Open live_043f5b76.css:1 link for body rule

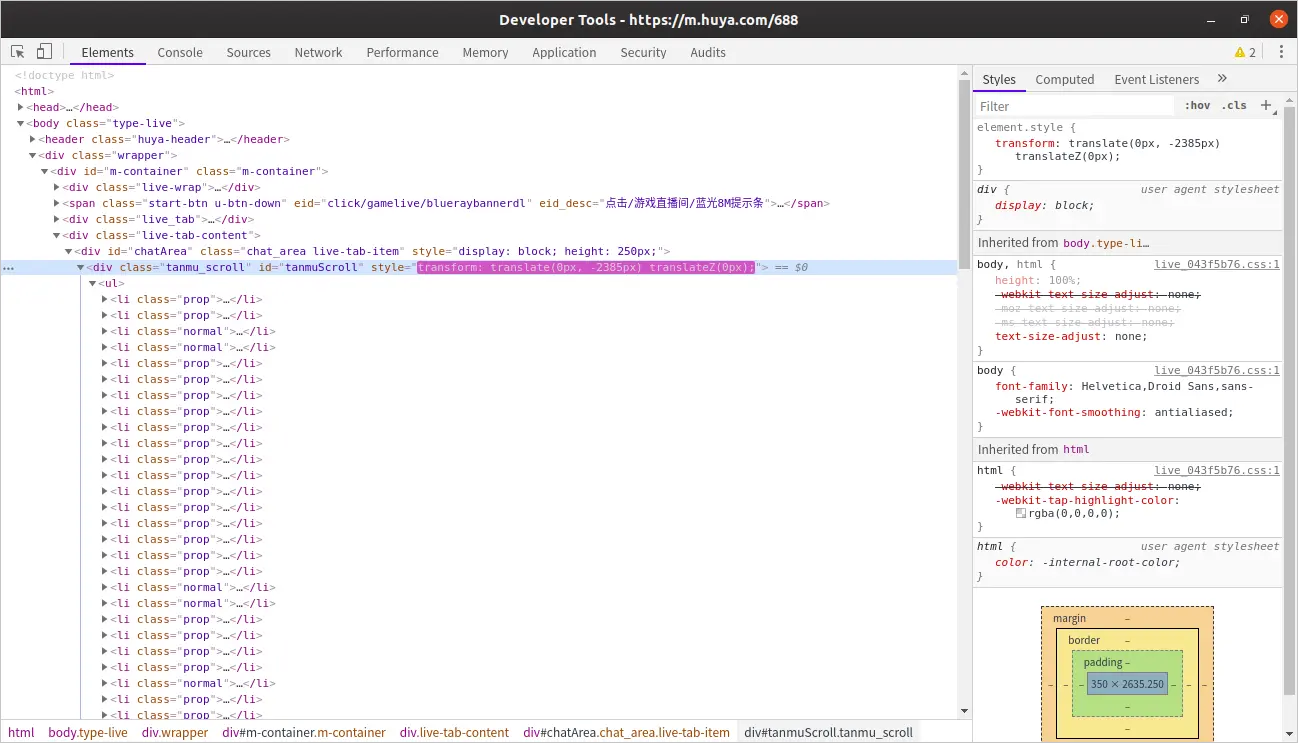[x=1217, y=370]
